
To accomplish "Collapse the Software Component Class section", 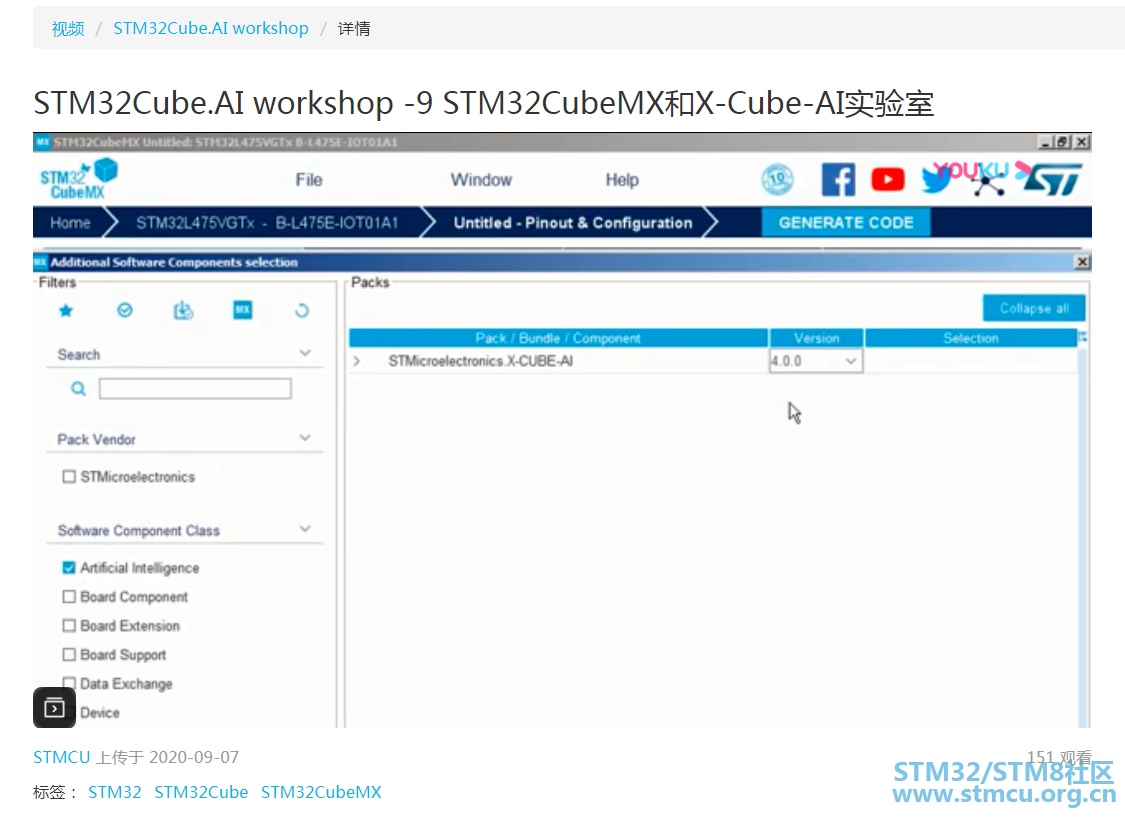I will (305, 529).
